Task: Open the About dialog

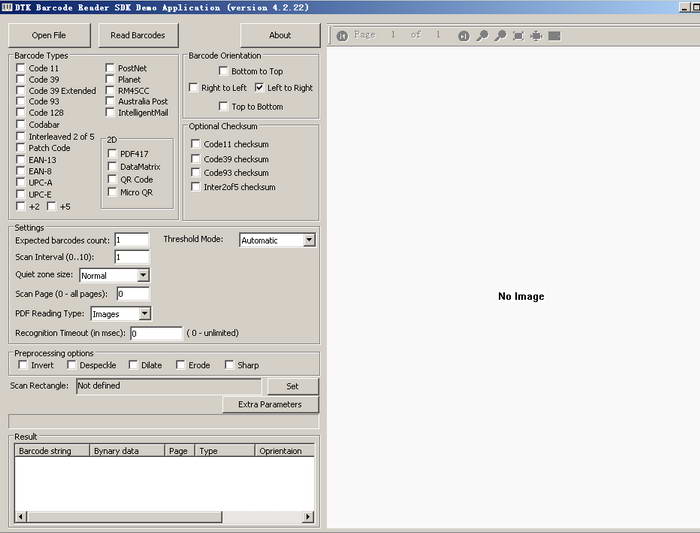Action: pyautogui.click(x=280, y=35)
